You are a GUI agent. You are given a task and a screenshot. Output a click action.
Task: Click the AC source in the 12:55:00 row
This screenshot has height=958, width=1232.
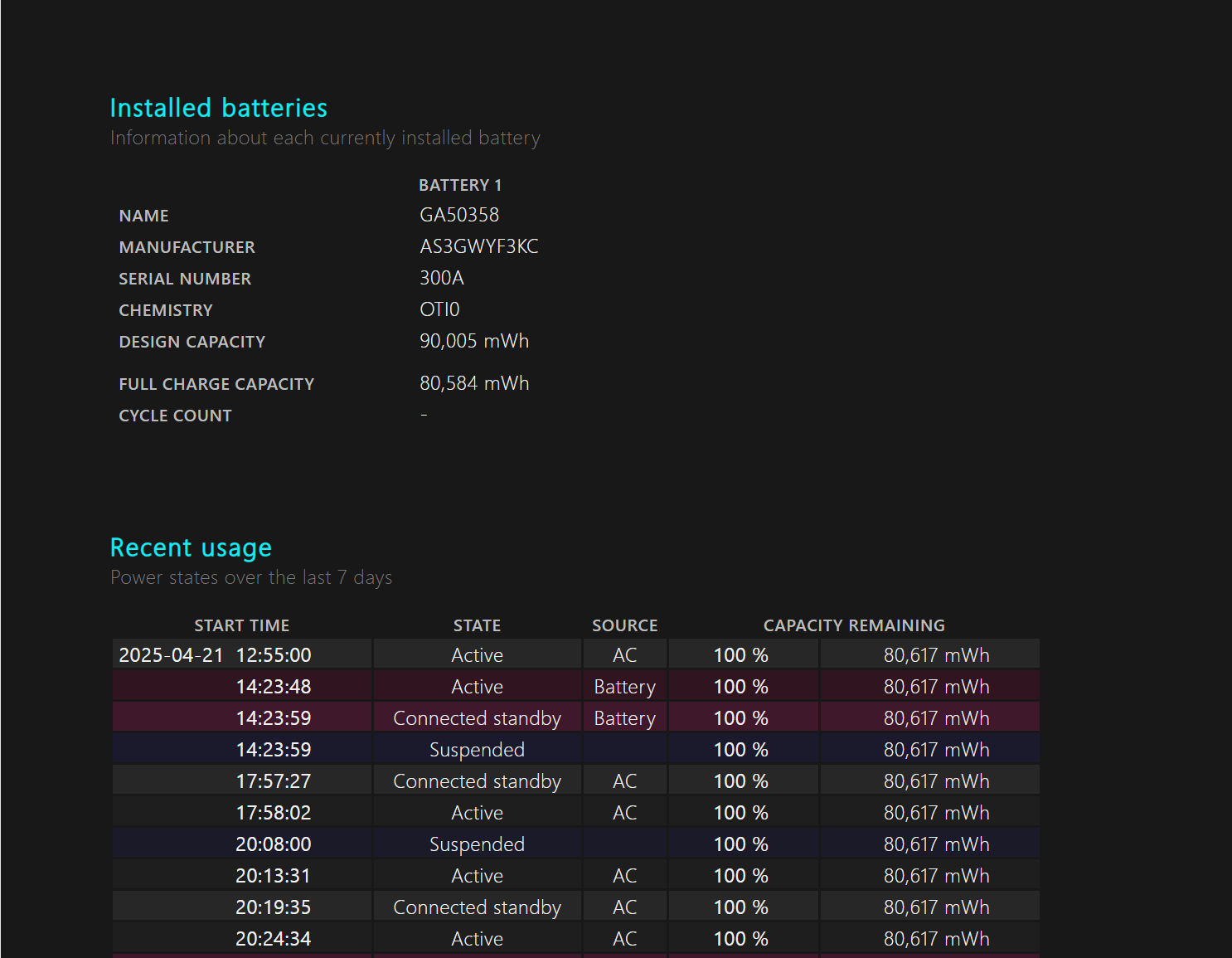click(x=625, y=655)
